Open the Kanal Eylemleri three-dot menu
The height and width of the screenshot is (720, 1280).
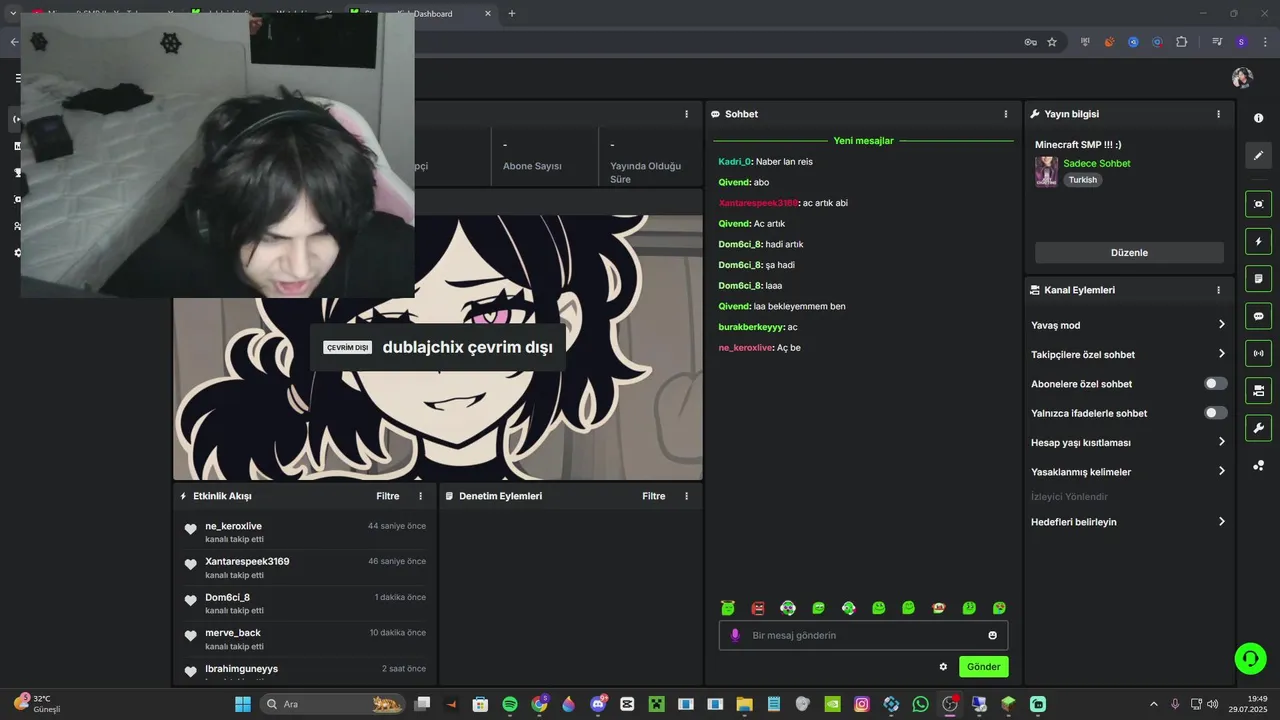point(1218,290)
